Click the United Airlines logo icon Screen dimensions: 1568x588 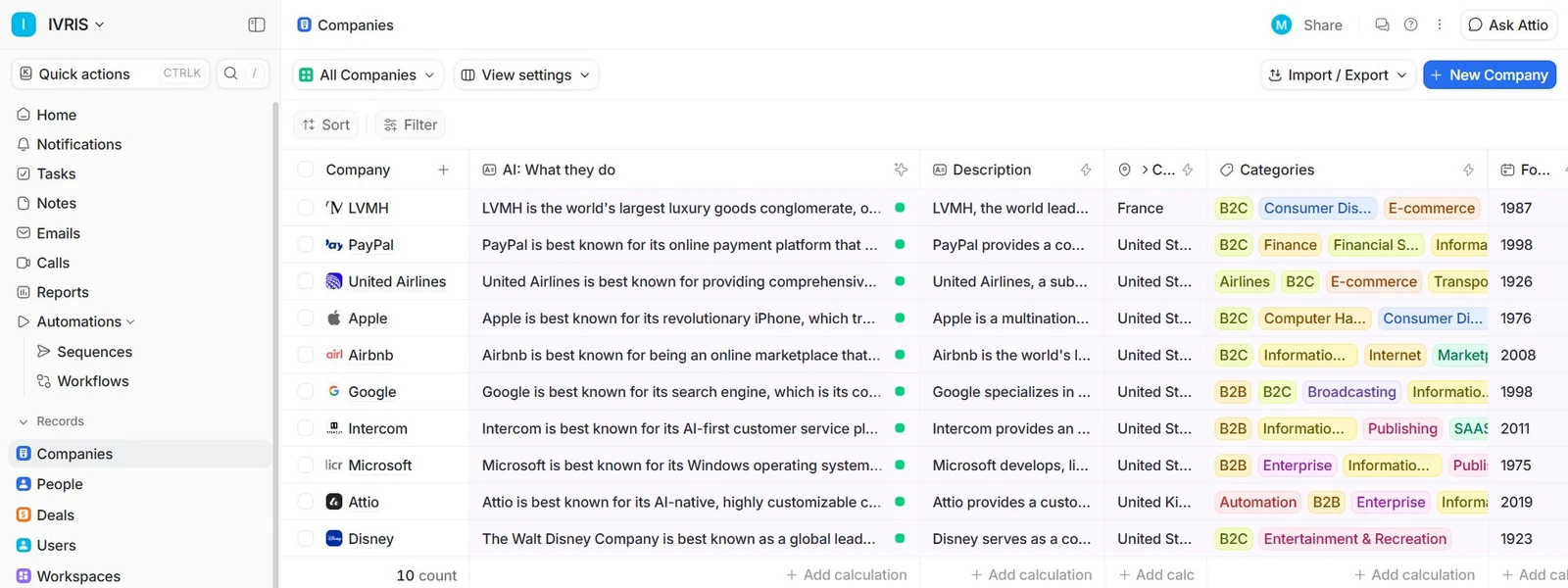click(x=334, y=281)
